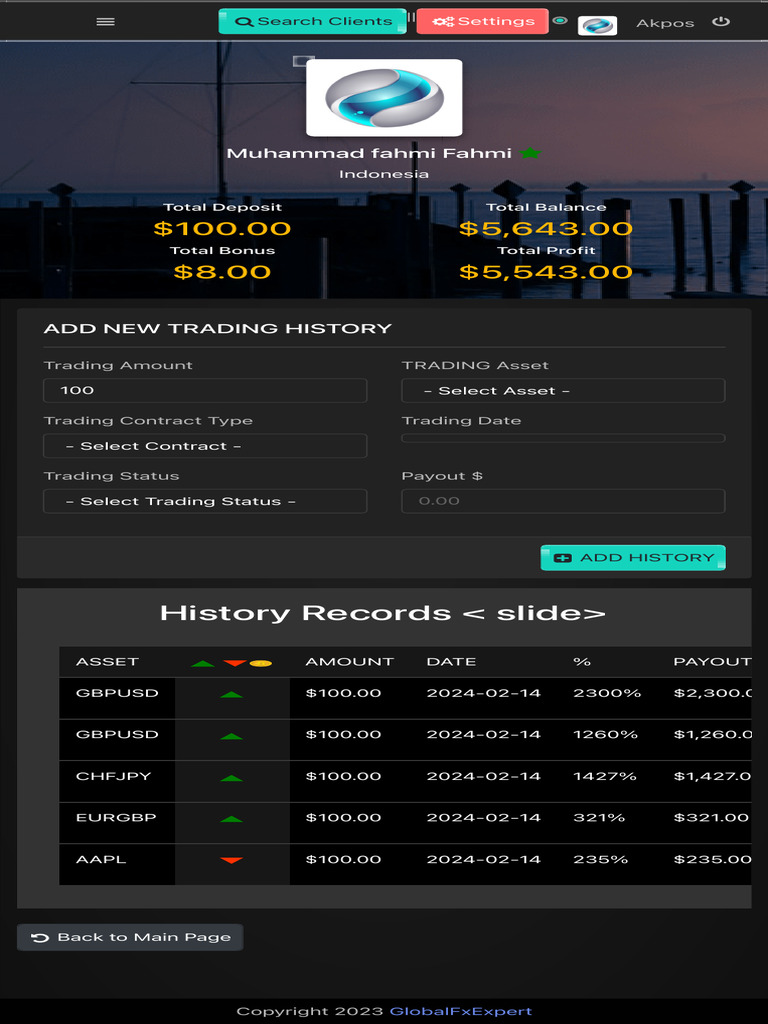Open the Select Trading Status dropdown

(x=205, y=502)
